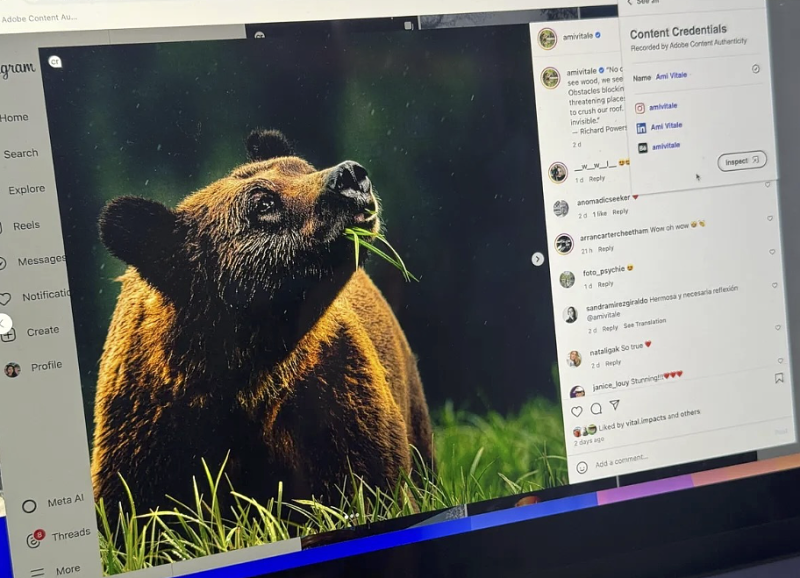Open the emoji picker in comment box
Screen dimensions: 800x578
coord(582,467)
